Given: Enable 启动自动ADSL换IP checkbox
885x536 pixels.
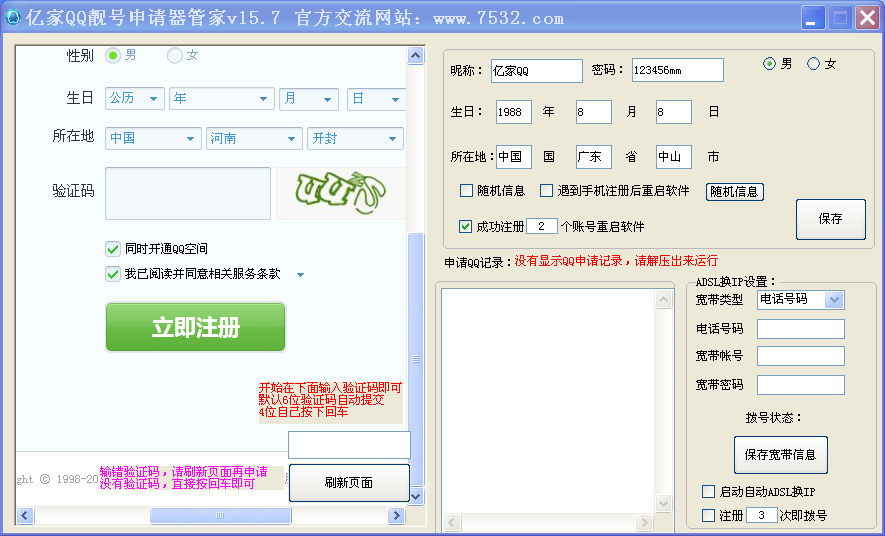Looking at the screenshot, I should (x=708, y=492).
